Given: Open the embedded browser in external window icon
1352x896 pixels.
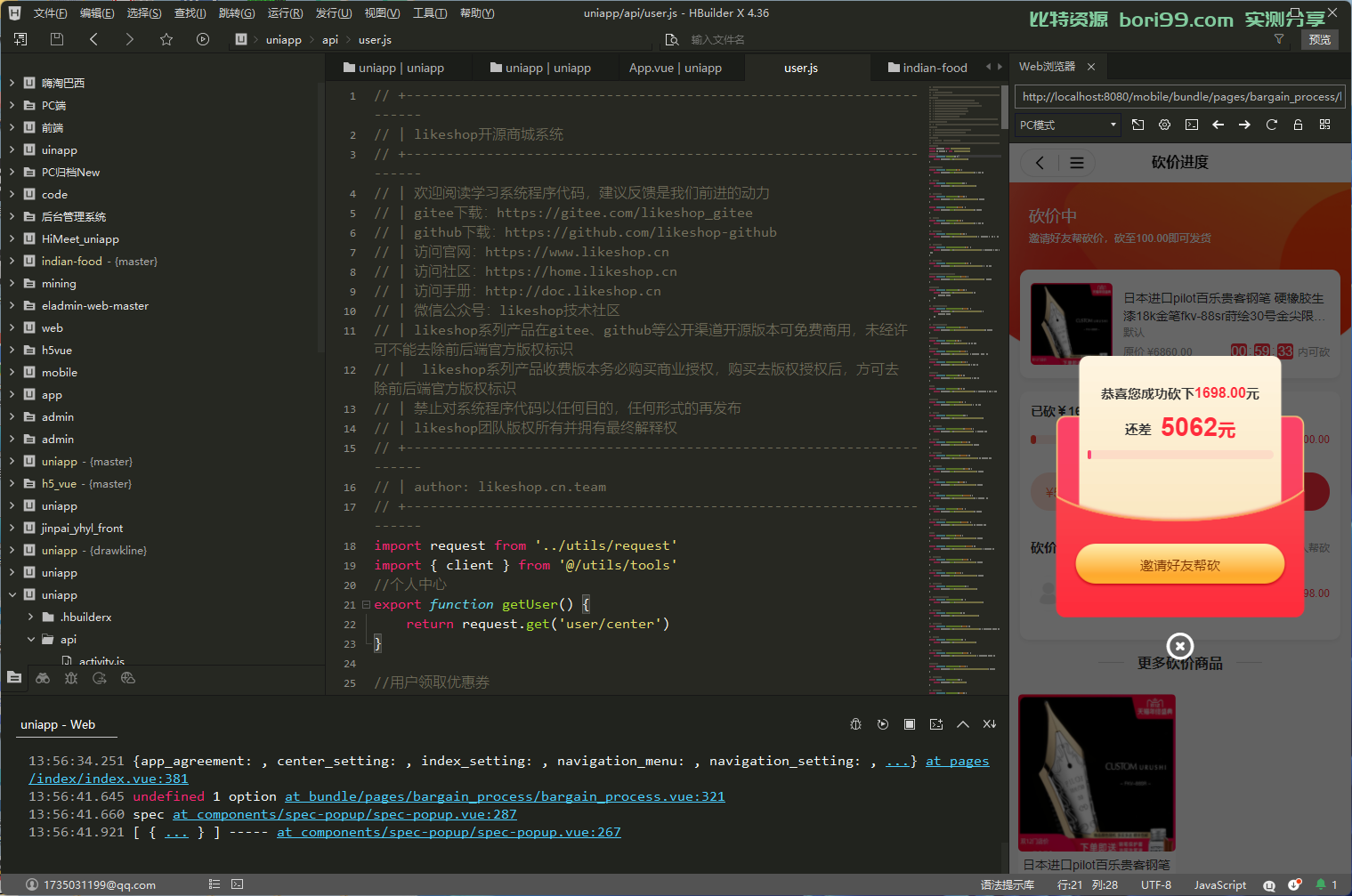Looking at the screenshot, I should pos(1137,125).
